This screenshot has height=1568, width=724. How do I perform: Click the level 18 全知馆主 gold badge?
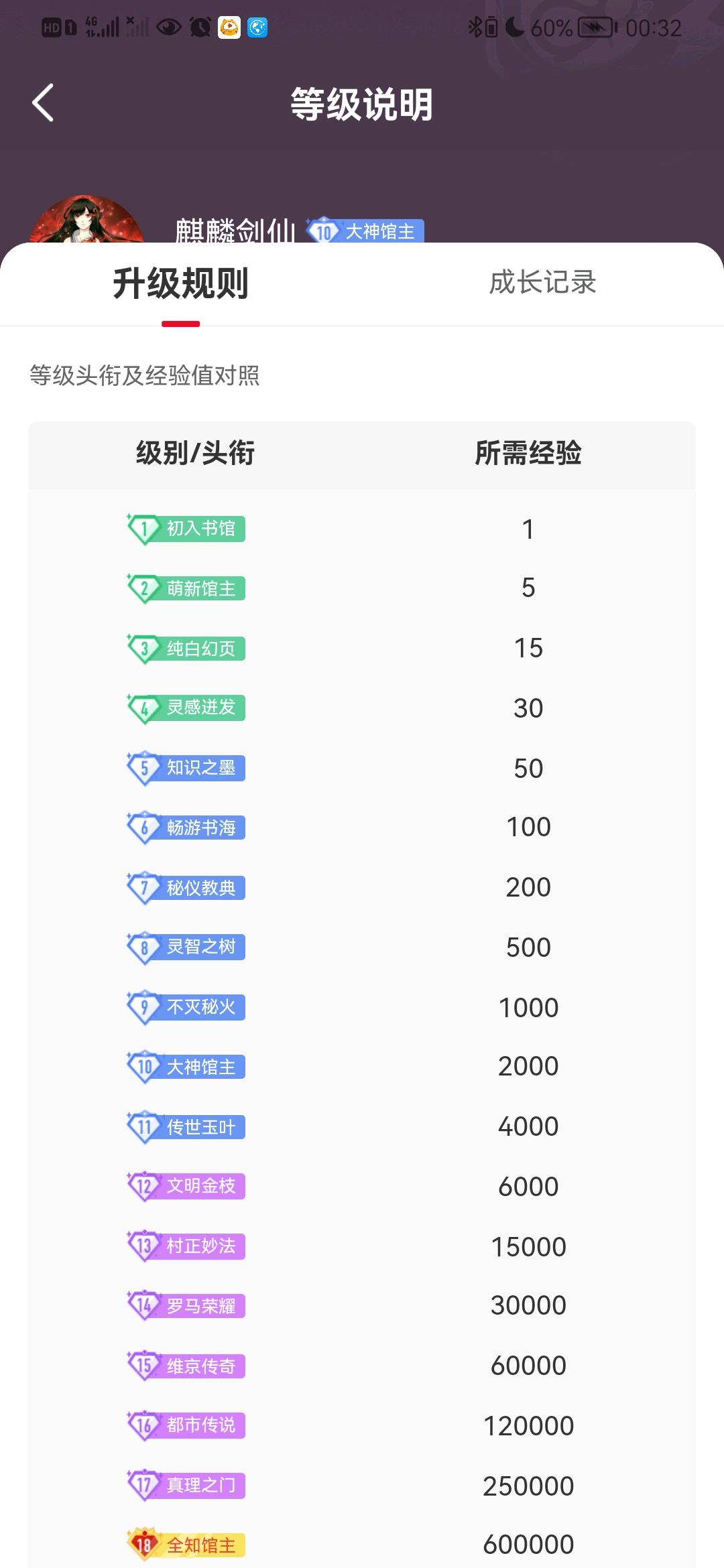pyautogui.click(x=186, y=1545)
